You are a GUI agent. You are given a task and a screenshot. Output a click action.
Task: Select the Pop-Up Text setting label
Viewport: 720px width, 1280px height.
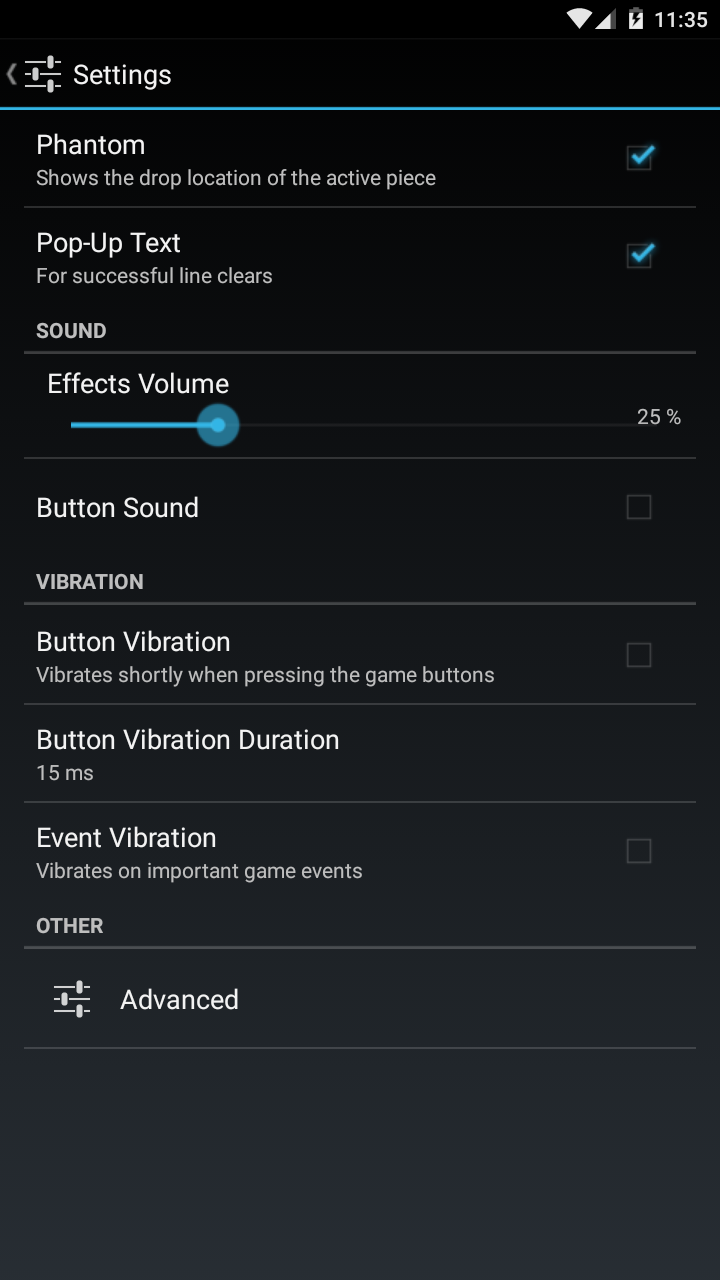[109, 243]
